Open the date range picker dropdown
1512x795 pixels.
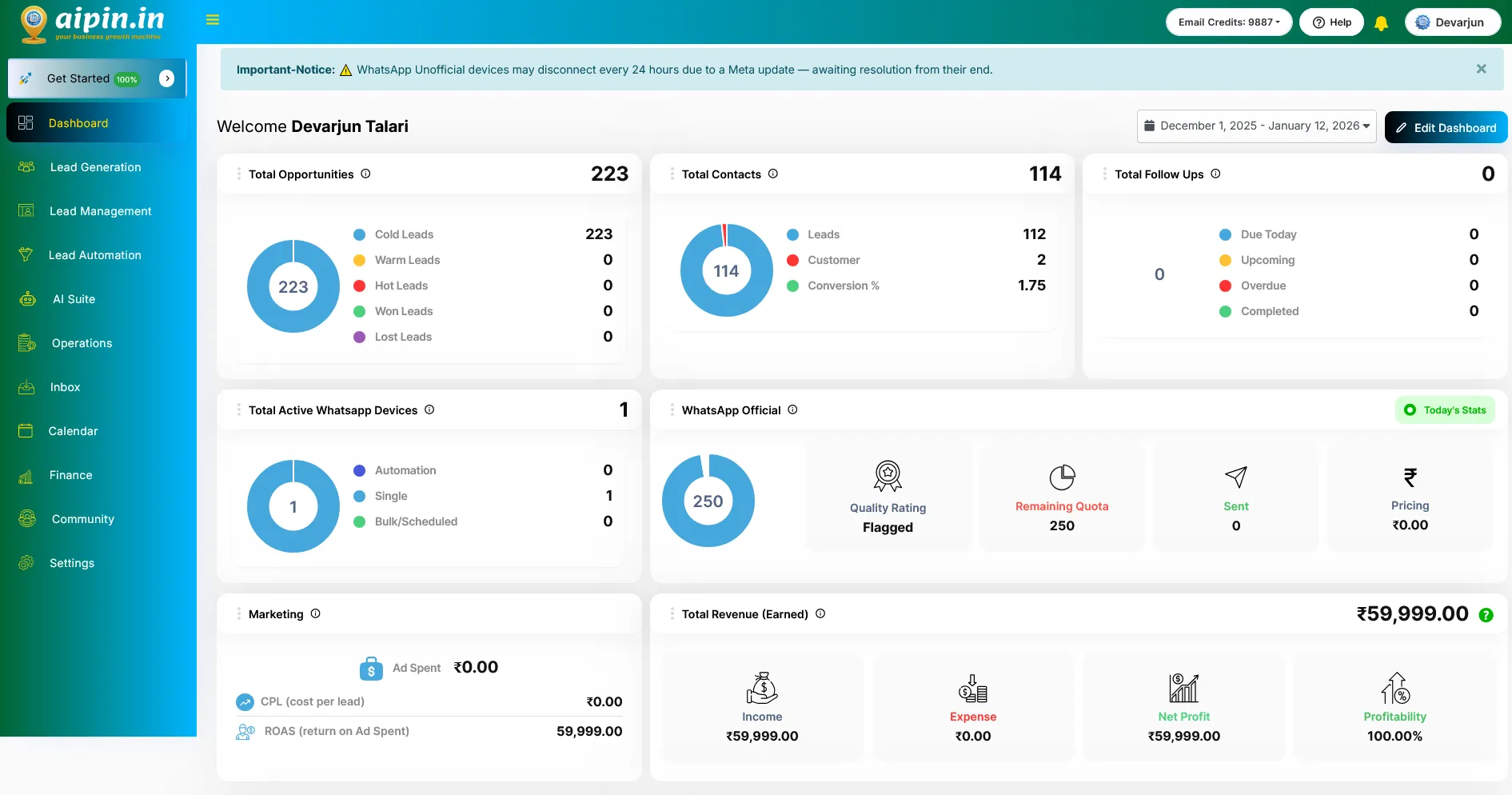click(1256, 126)
